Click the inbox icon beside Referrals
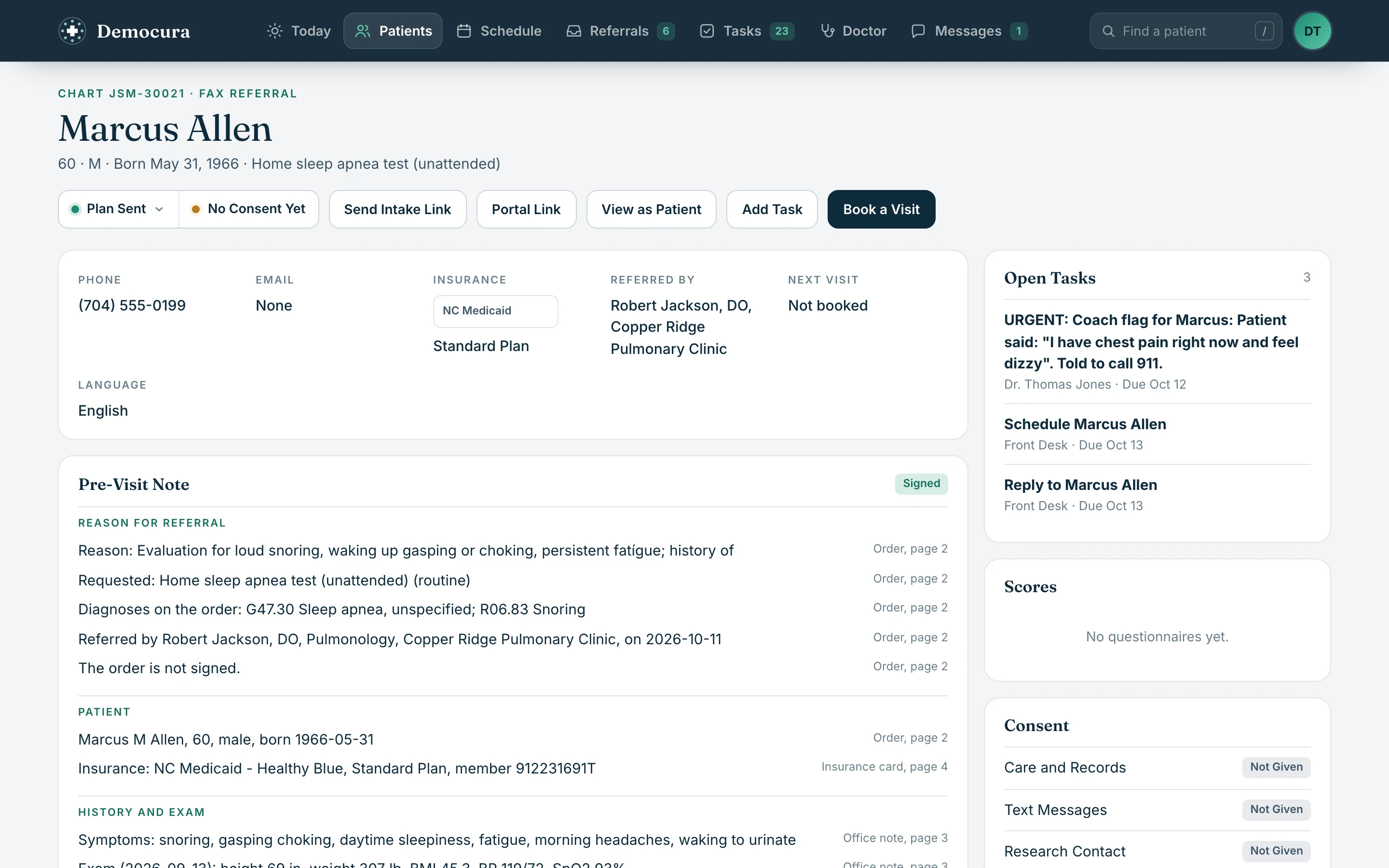Screen dimensions: 1389x868 pyautogui.click(x=573, y=31)
